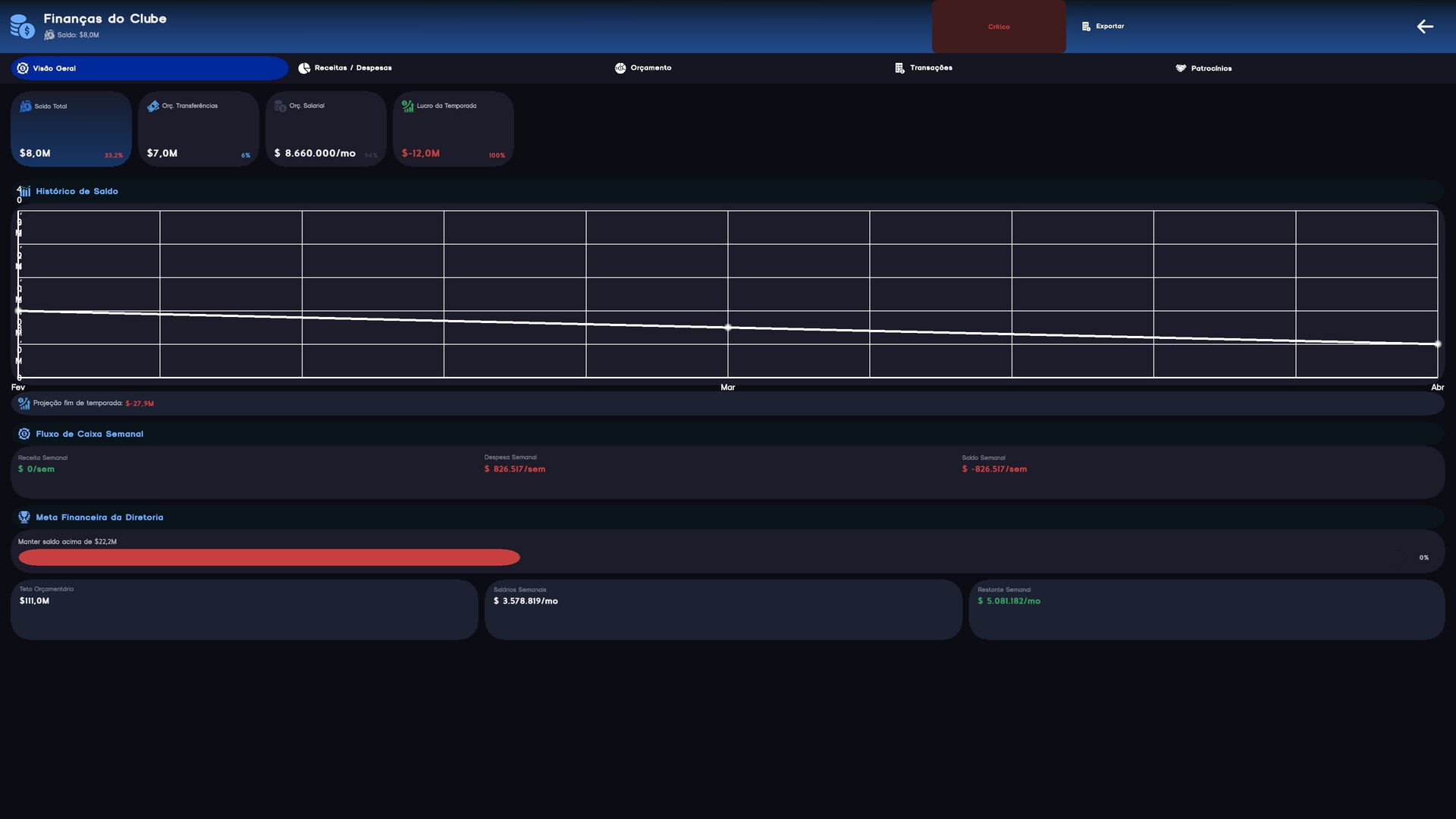Click the Exportar document icon

1086,27
